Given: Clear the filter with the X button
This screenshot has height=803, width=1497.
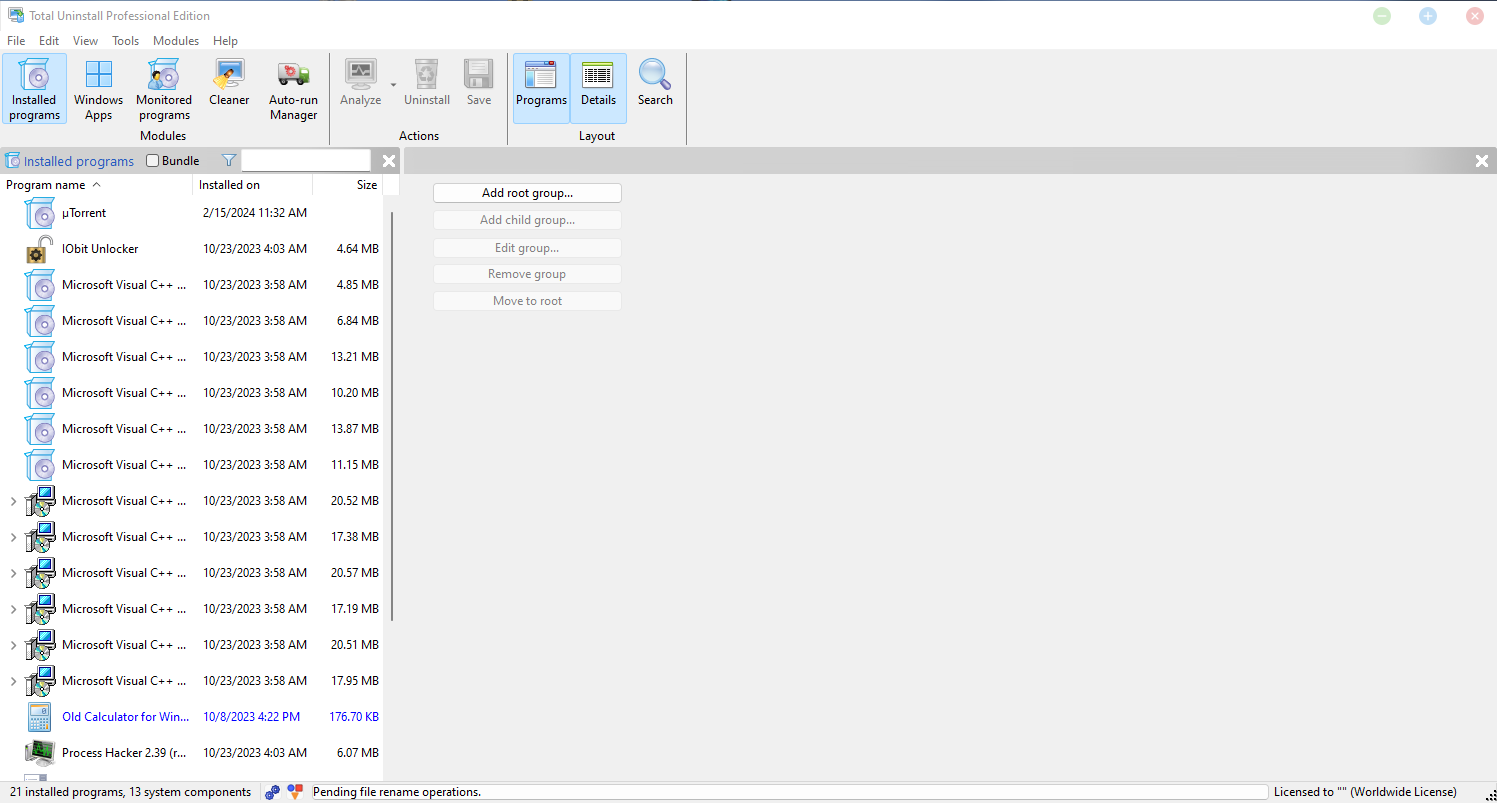Looking at the screenshot, I should tap(389, 161).
